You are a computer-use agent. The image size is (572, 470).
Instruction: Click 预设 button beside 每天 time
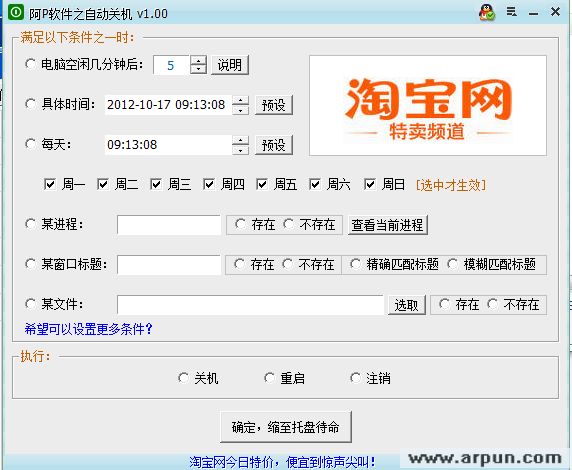click(274, 145)
